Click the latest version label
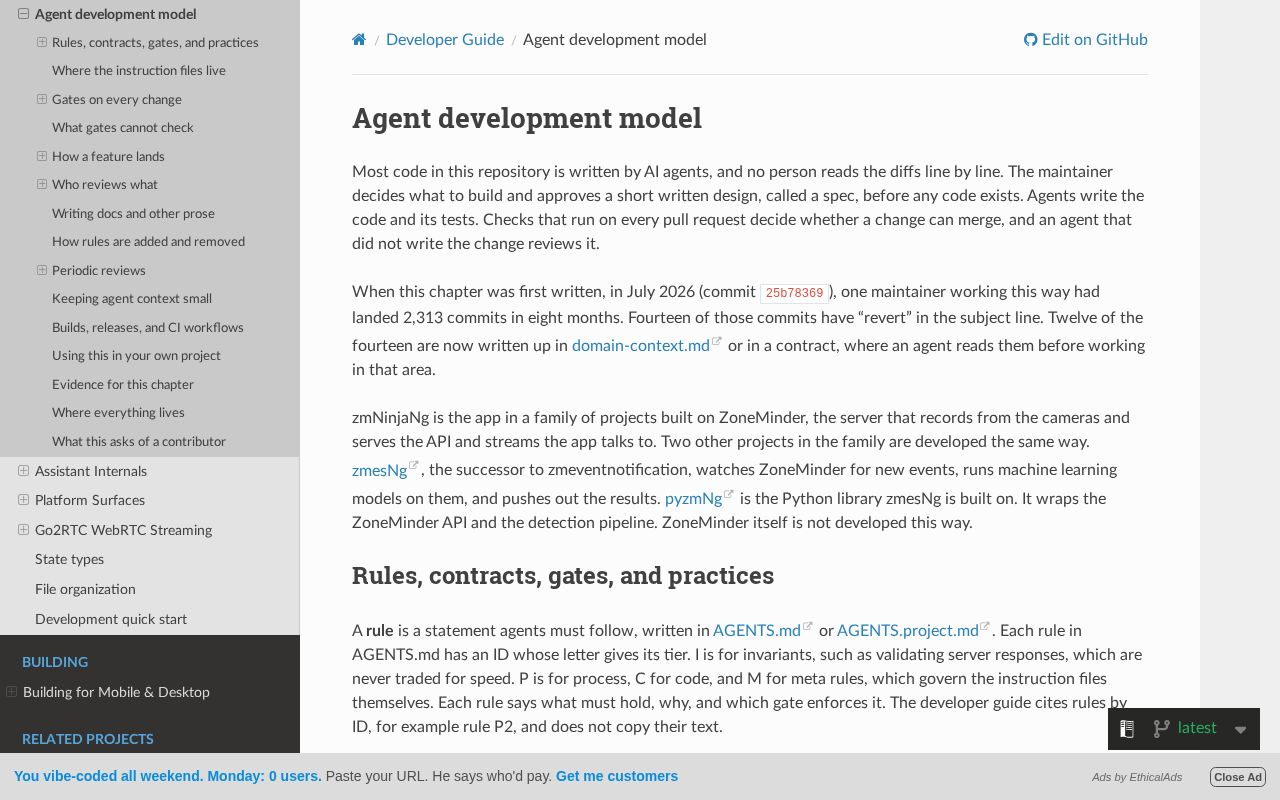This screenshot has height=800, width=1280. coord(1197,728)
